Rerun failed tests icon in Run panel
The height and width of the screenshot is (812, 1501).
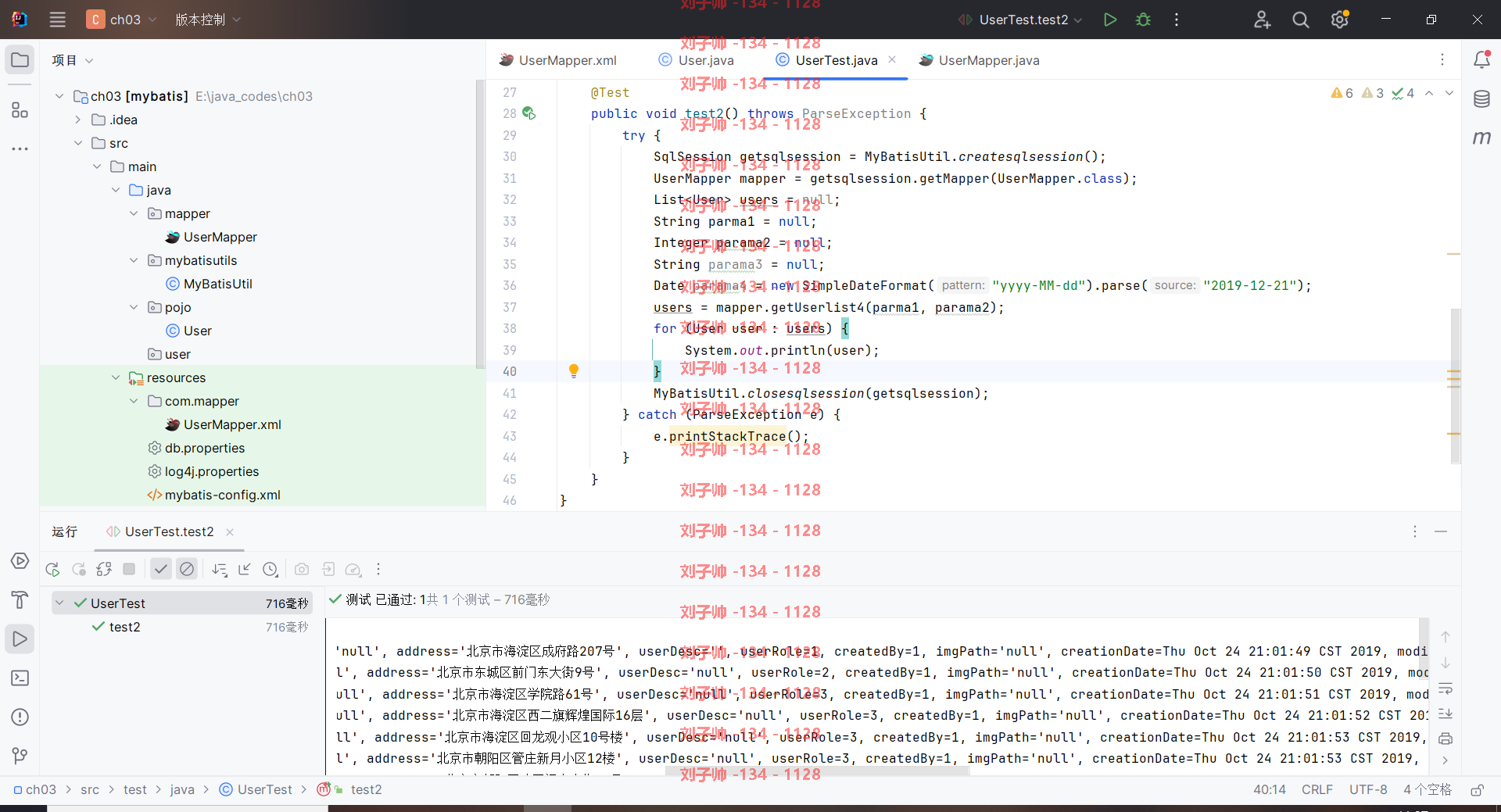[x=79, y=570]
